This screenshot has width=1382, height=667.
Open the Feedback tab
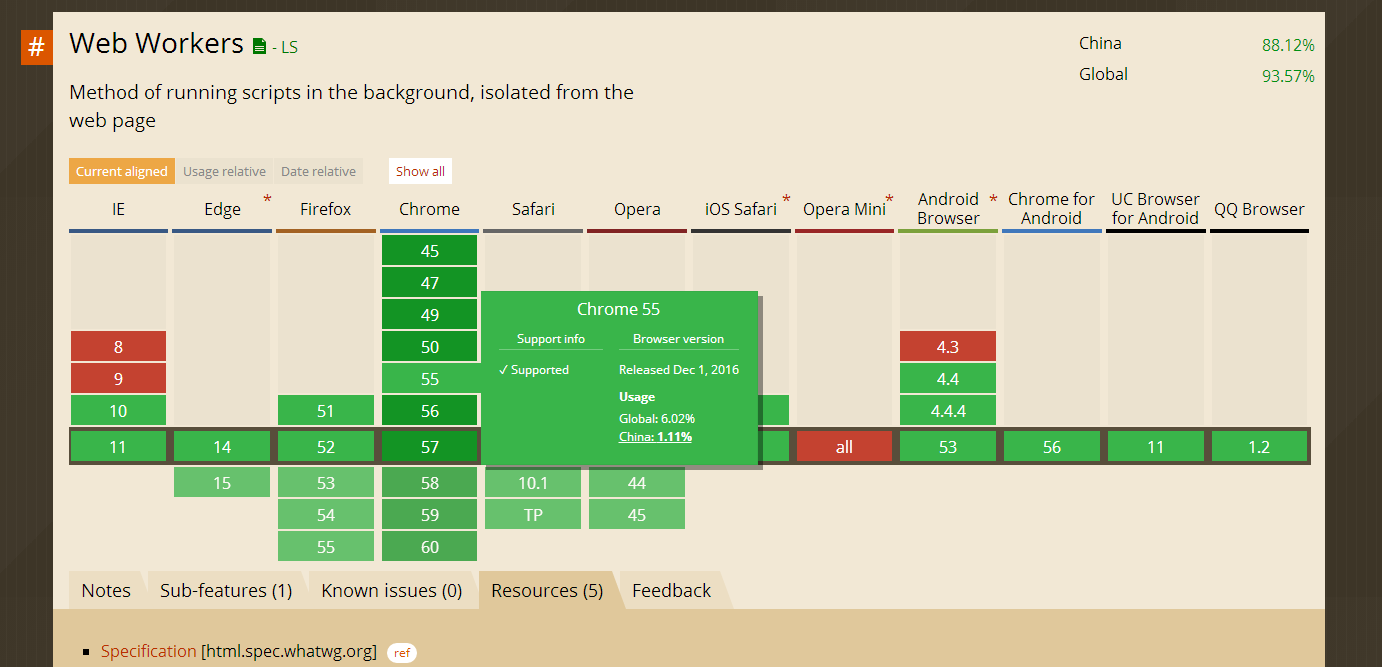pos(672,590)
